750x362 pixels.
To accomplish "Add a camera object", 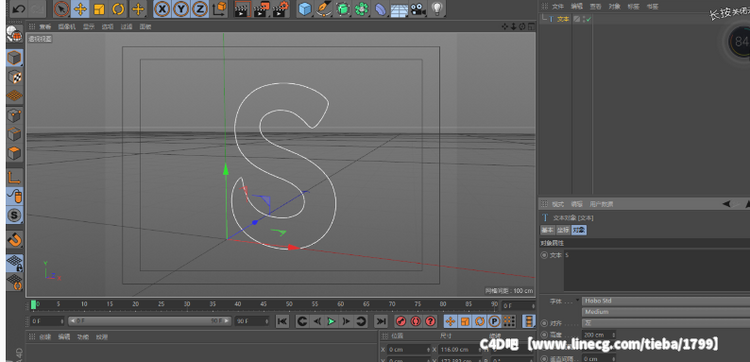I will pos(418,9).
